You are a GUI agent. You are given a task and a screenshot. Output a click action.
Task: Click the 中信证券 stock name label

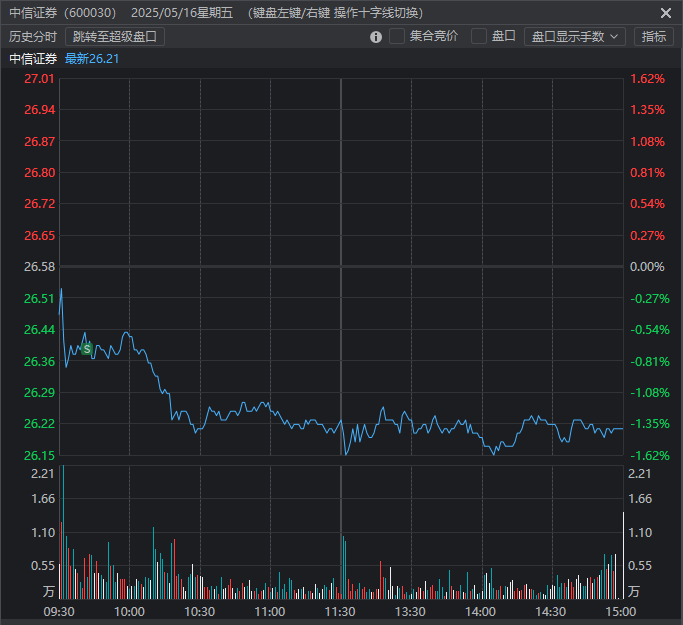(x=33, y=58)
